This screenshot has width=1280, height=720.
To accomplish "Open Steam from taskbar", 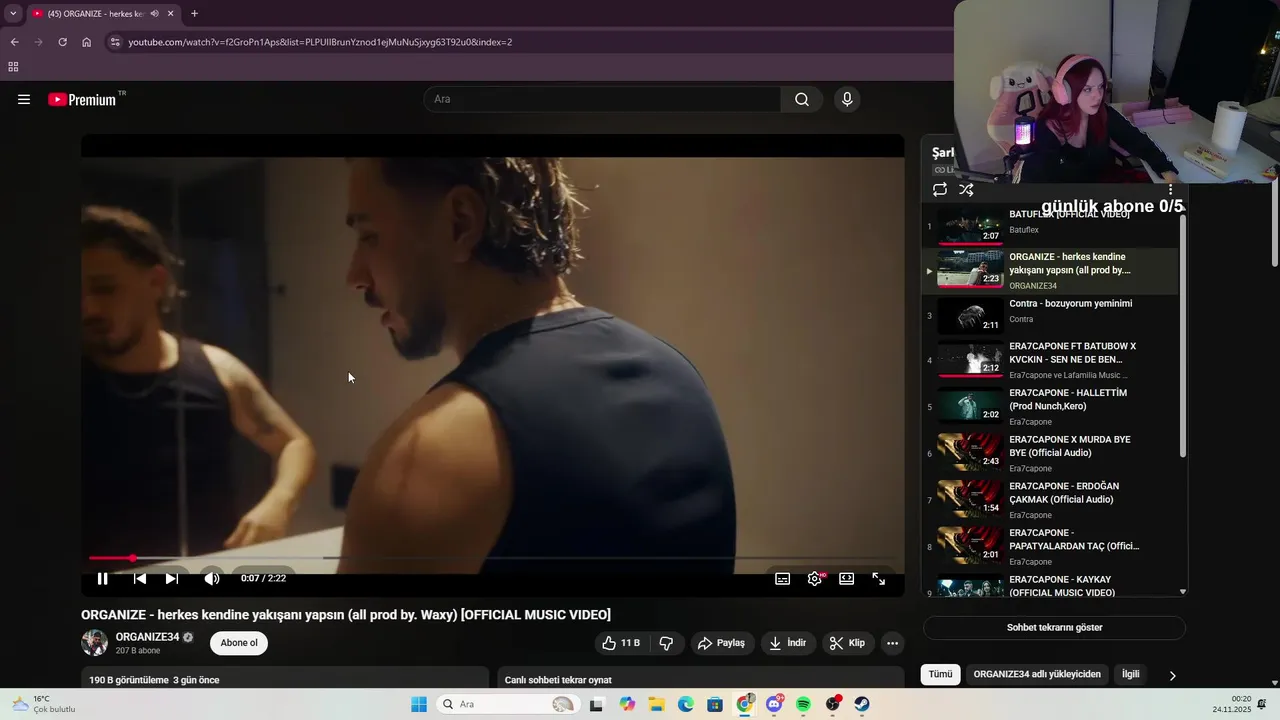I will (x=862, y=704).
